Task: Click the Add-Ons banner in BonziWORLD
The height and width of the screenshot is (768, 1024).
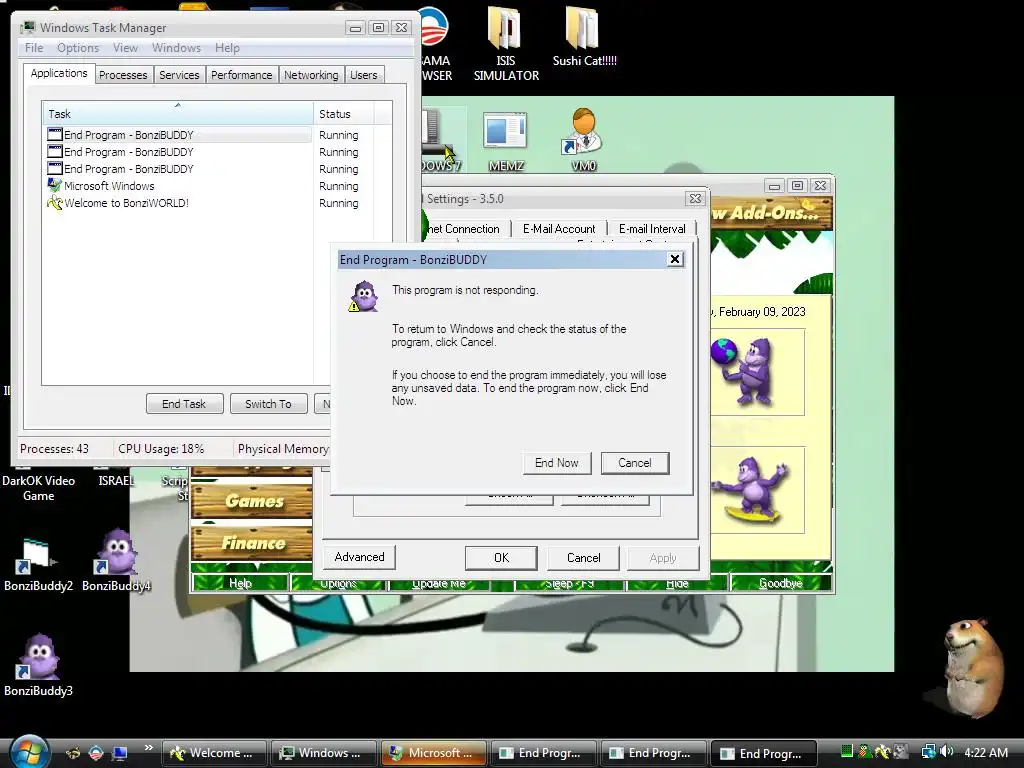Action: [x=771, y=212]
